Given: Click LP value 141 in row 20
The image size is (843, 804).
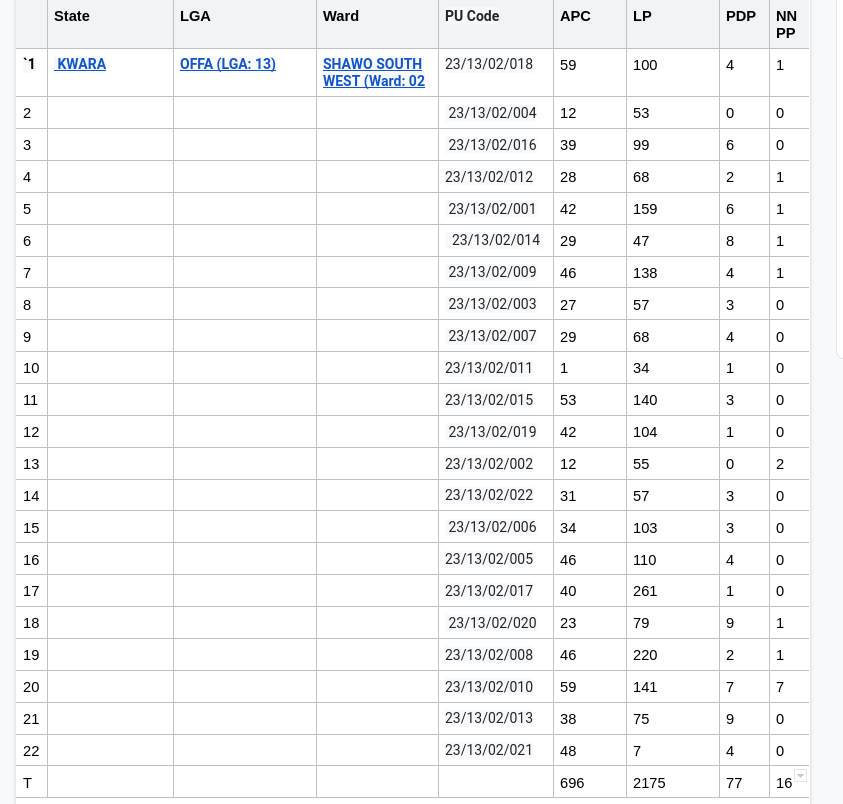Looking at the screenshot, I should (645, 687).
